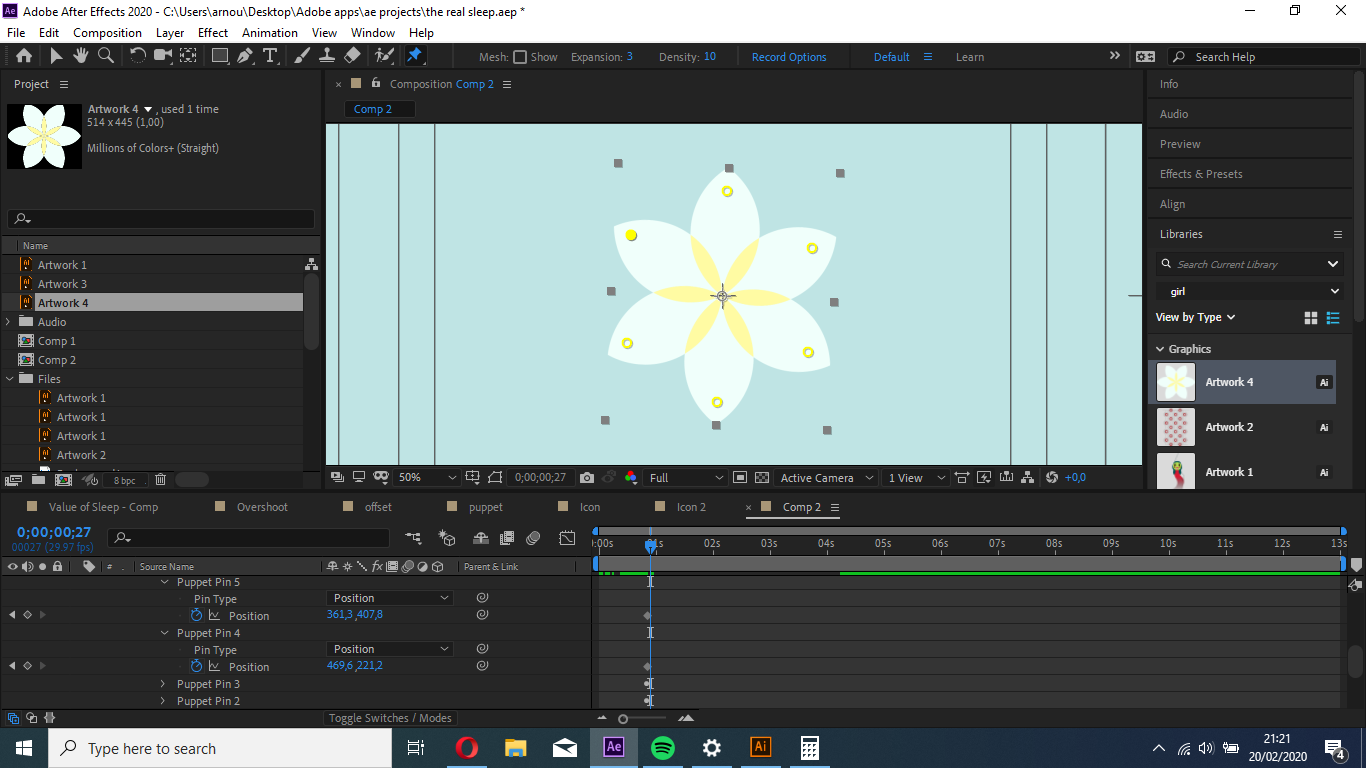Enable the Show checkbox for Mesh
The width and height of the screenshot is (1366, 768).
click(521, 56)
